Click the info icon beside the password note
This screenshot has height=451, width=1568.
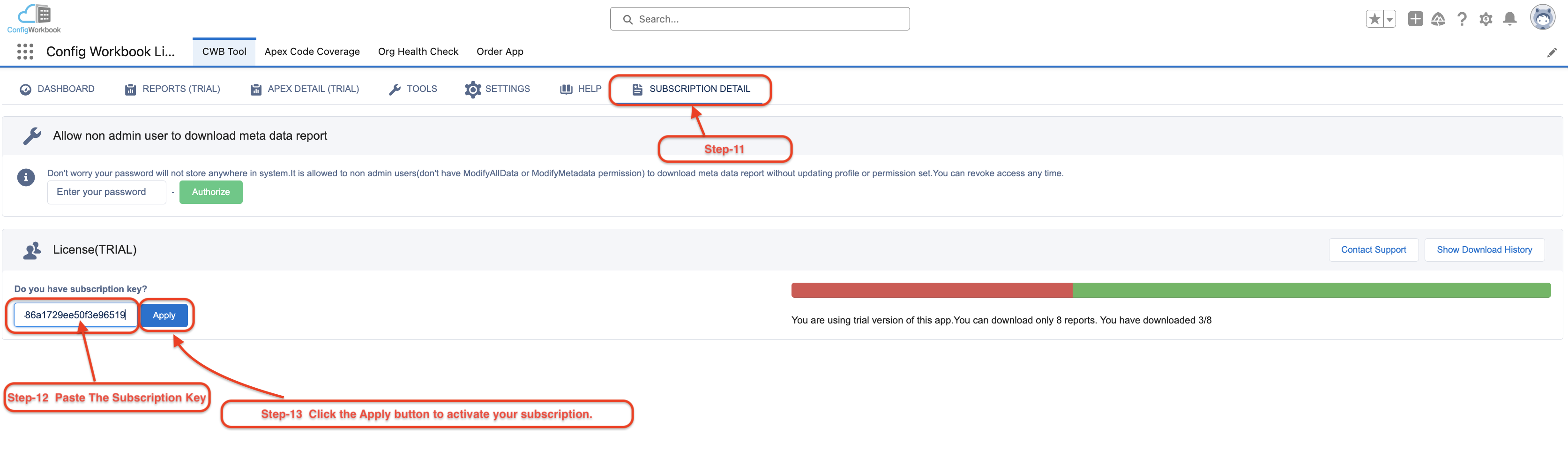pos(26,178)
